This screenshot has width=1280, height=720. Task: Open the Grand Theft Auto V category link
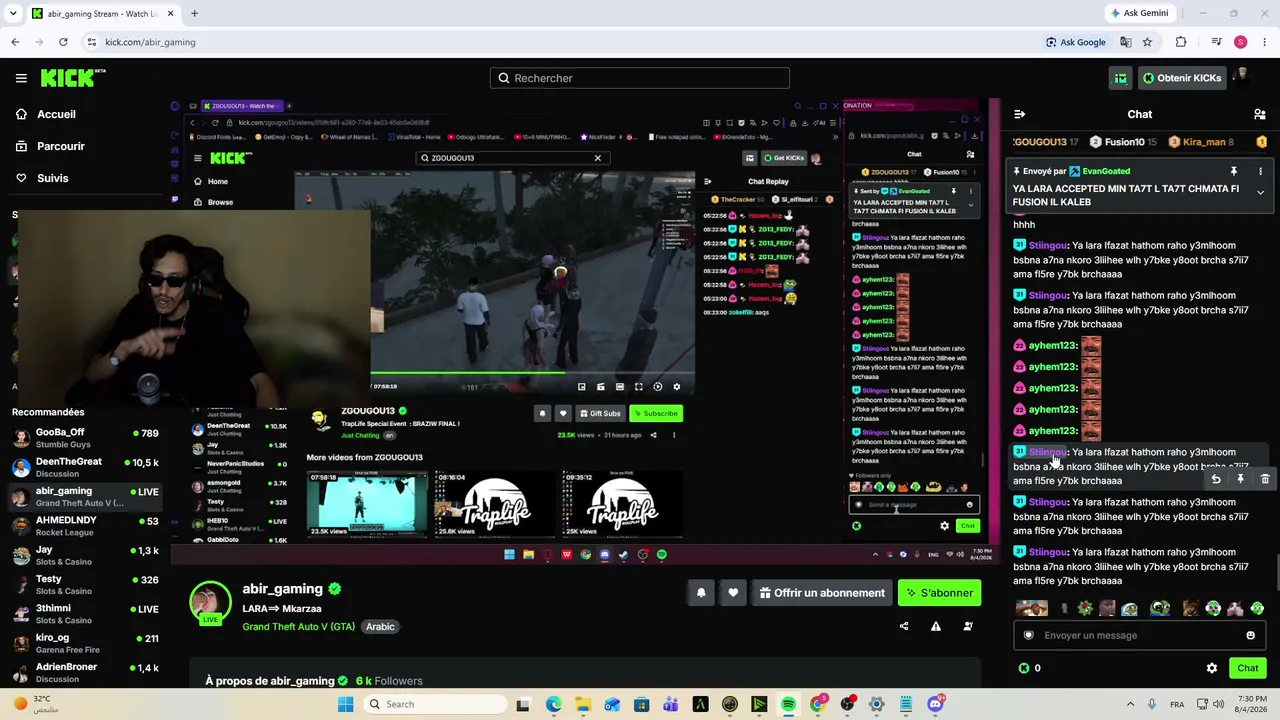pyautogui.click(x=298, y=627)
